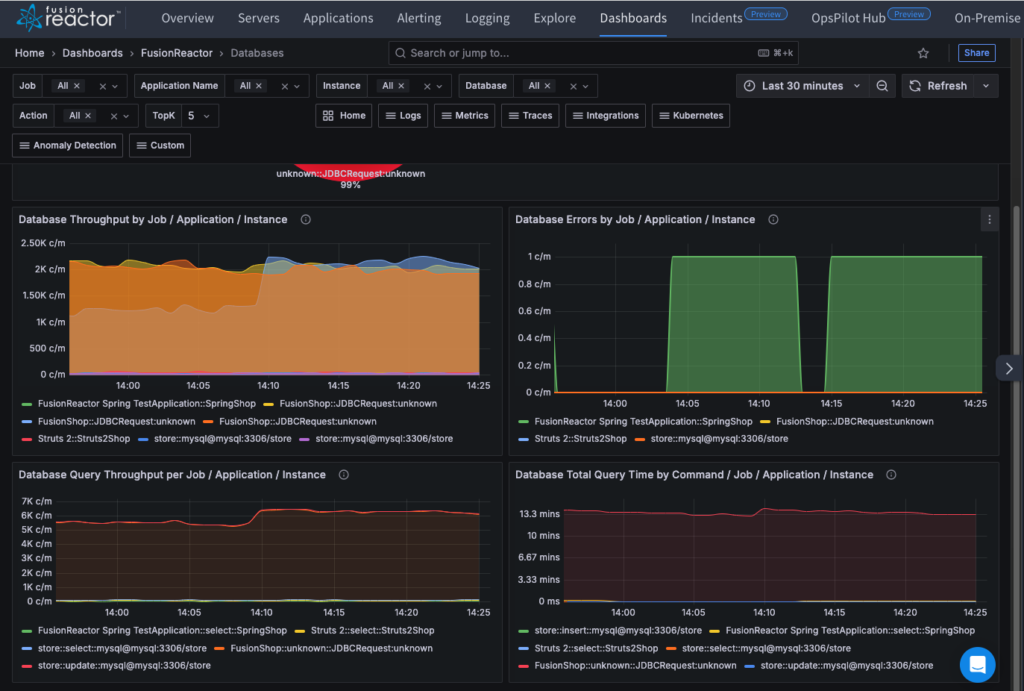This screenshot has width=1024, height=691.
Task: Open the refresh interval dropdown arrow
Action: 986,86
